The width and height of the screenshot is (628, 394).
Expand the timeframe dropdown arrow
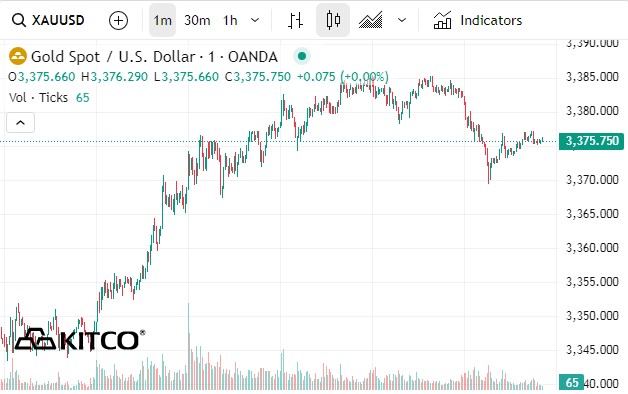[x=255, y=20]
